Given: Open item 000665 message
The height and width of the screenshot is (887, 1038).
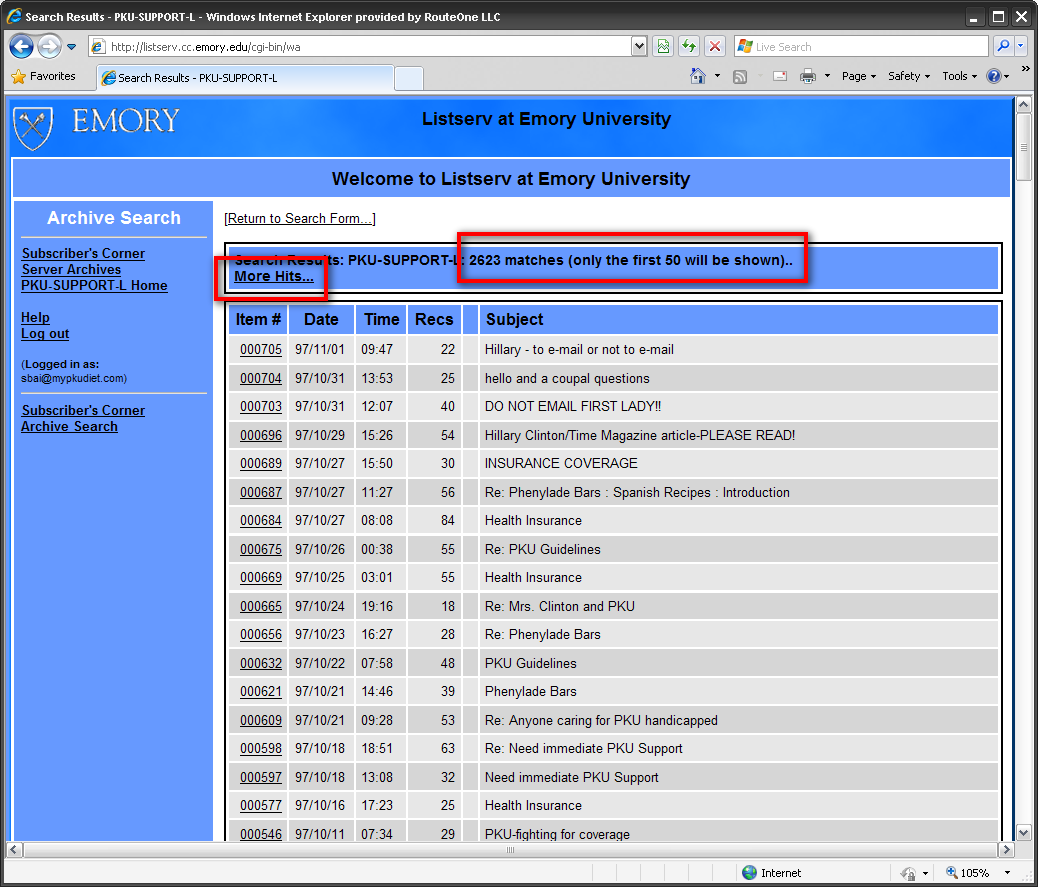Looking at the screenshot, I should (x=261, y=606).
